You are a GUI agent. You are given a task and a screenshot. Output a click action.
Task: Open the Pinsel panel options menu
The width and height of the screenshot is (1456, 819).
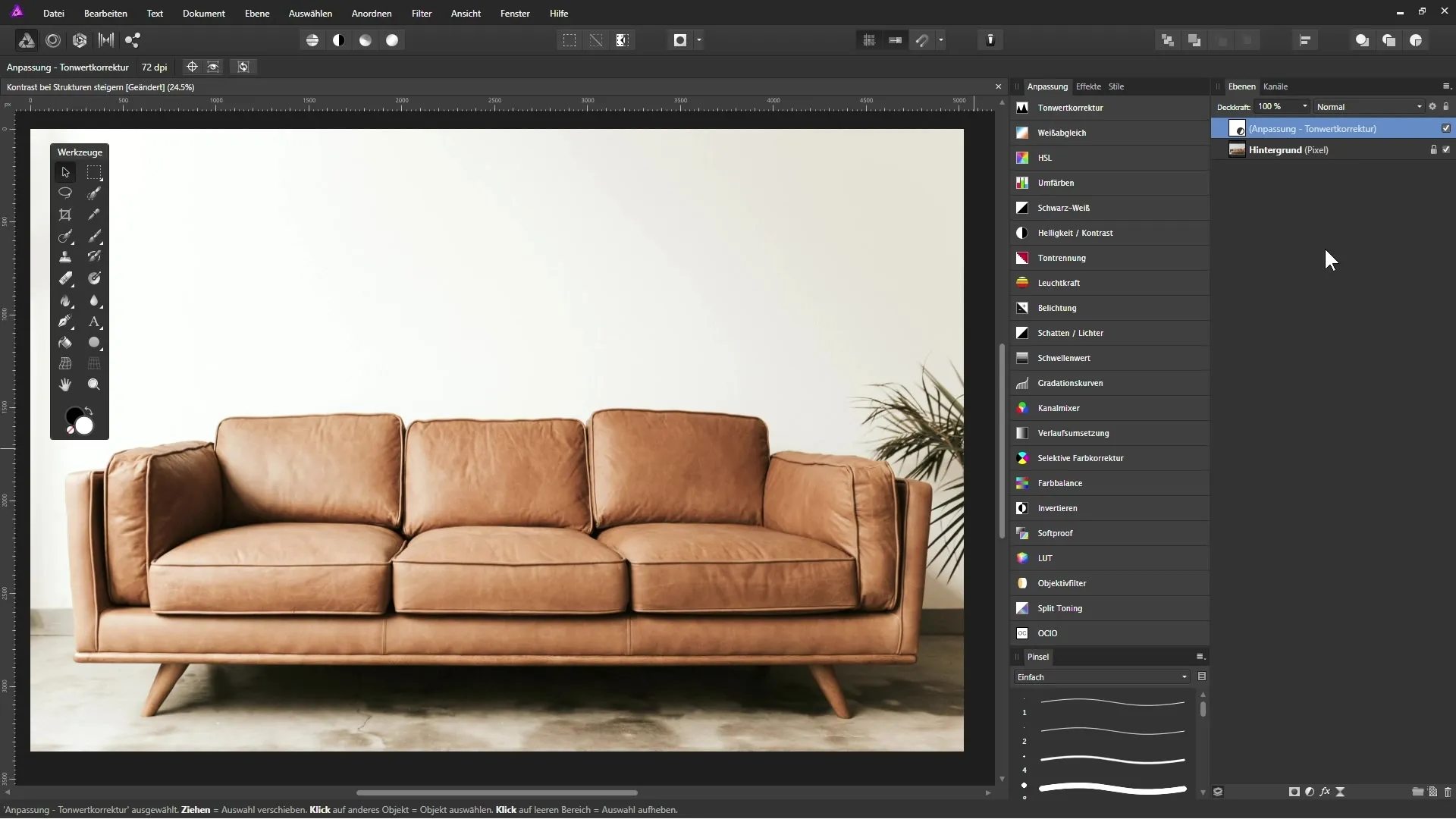(x=1200, y=657)
